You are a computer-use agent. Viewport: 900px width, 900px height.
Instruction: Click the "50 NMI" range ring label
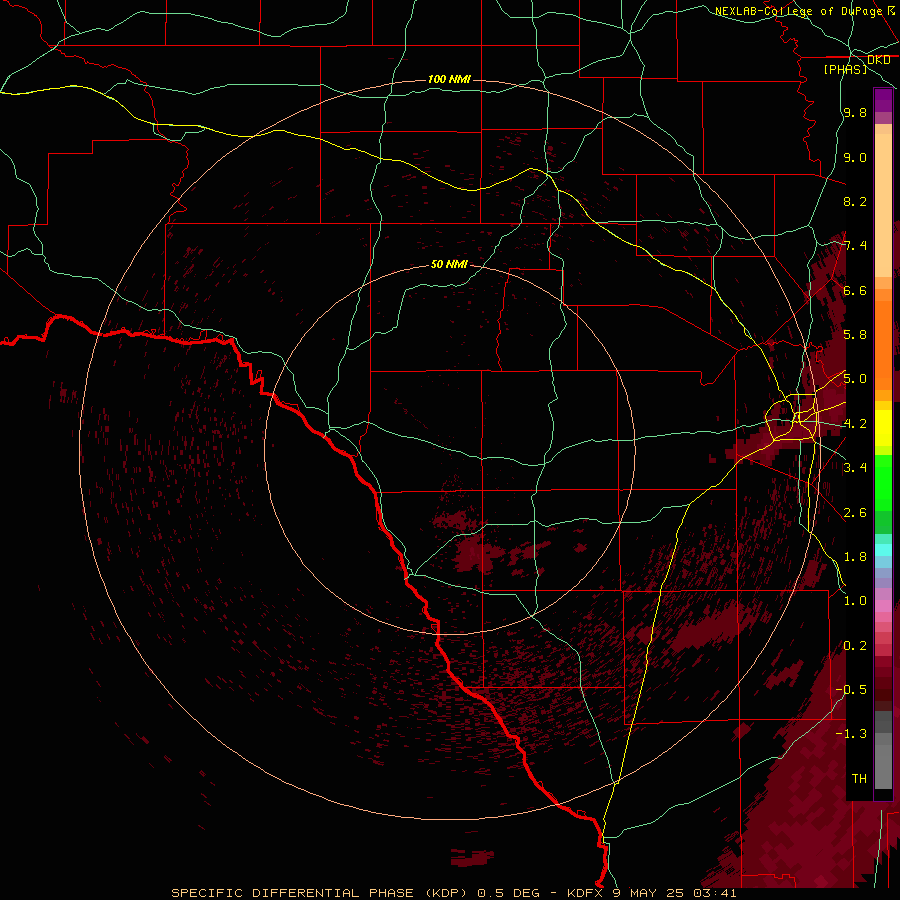coord(449,265)
